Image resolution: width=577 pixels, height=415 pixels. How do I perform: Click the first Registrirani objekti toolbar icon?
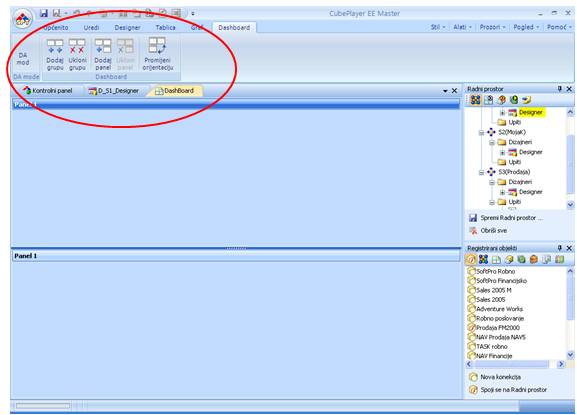471,259
